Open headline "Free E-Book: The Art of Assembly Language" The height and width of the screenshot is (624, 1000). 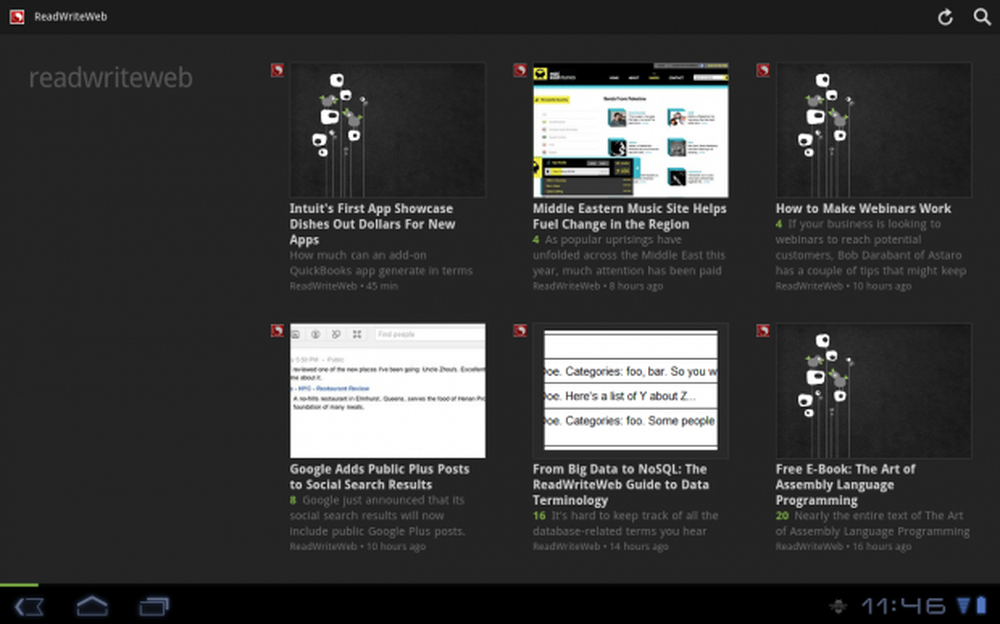coord(845,484)
